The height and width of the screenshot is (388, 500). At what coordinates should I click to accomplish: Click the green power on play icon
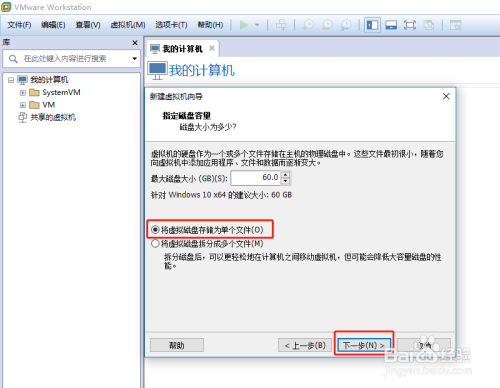[x=244, y=25]
